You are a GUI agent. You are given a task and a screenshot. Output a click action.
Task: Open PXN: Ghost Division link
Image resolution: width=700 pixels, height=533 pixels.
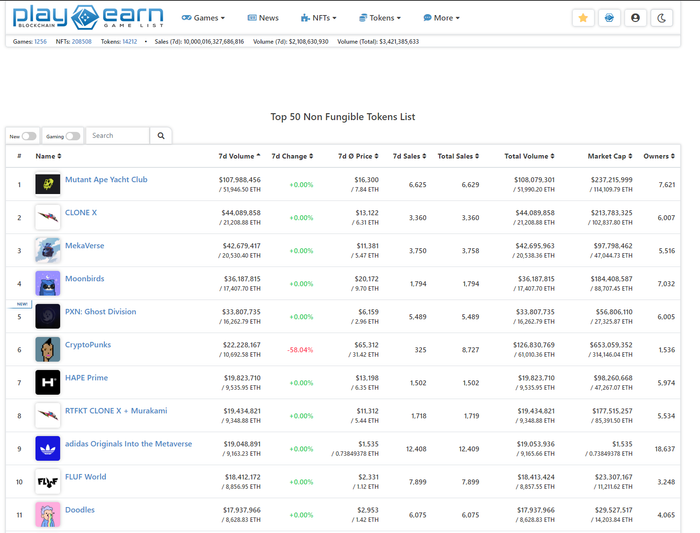point(100,312)
